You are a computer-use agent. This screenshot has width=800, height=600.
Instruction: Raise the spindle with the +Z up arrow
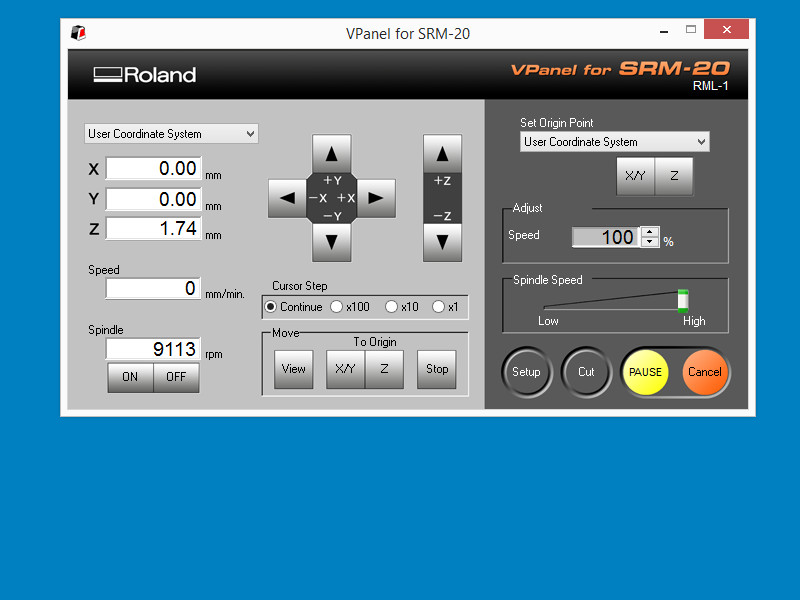[x=442, y=154]
